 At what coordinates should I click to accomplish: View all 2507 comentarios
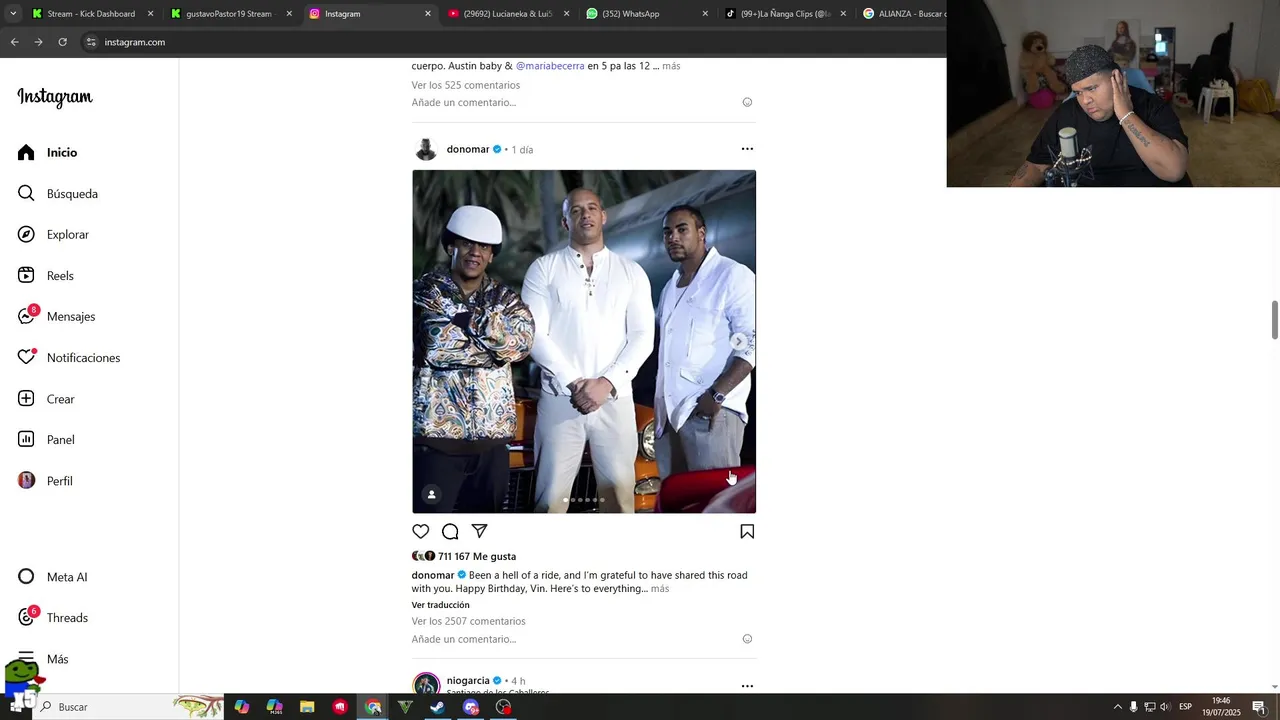[468, 621]
